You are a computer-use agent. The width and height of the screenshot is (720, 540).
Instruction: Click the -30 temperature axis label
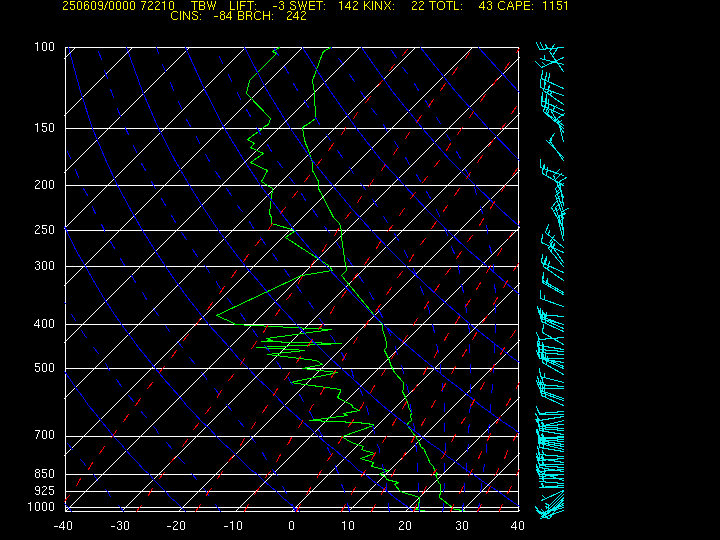click(120, 526)
